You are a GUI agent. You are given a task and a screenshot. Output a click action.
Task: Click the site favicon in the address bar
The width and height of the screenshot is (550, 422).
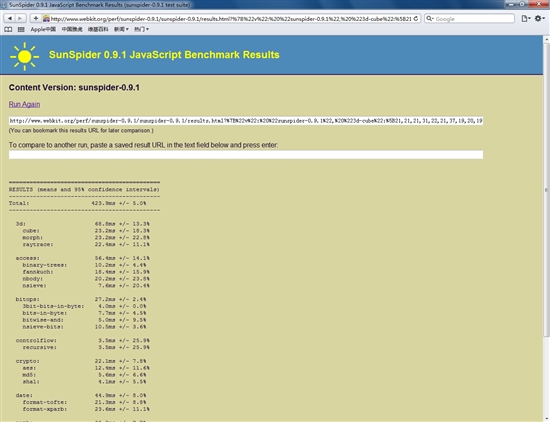pos(46,19)
